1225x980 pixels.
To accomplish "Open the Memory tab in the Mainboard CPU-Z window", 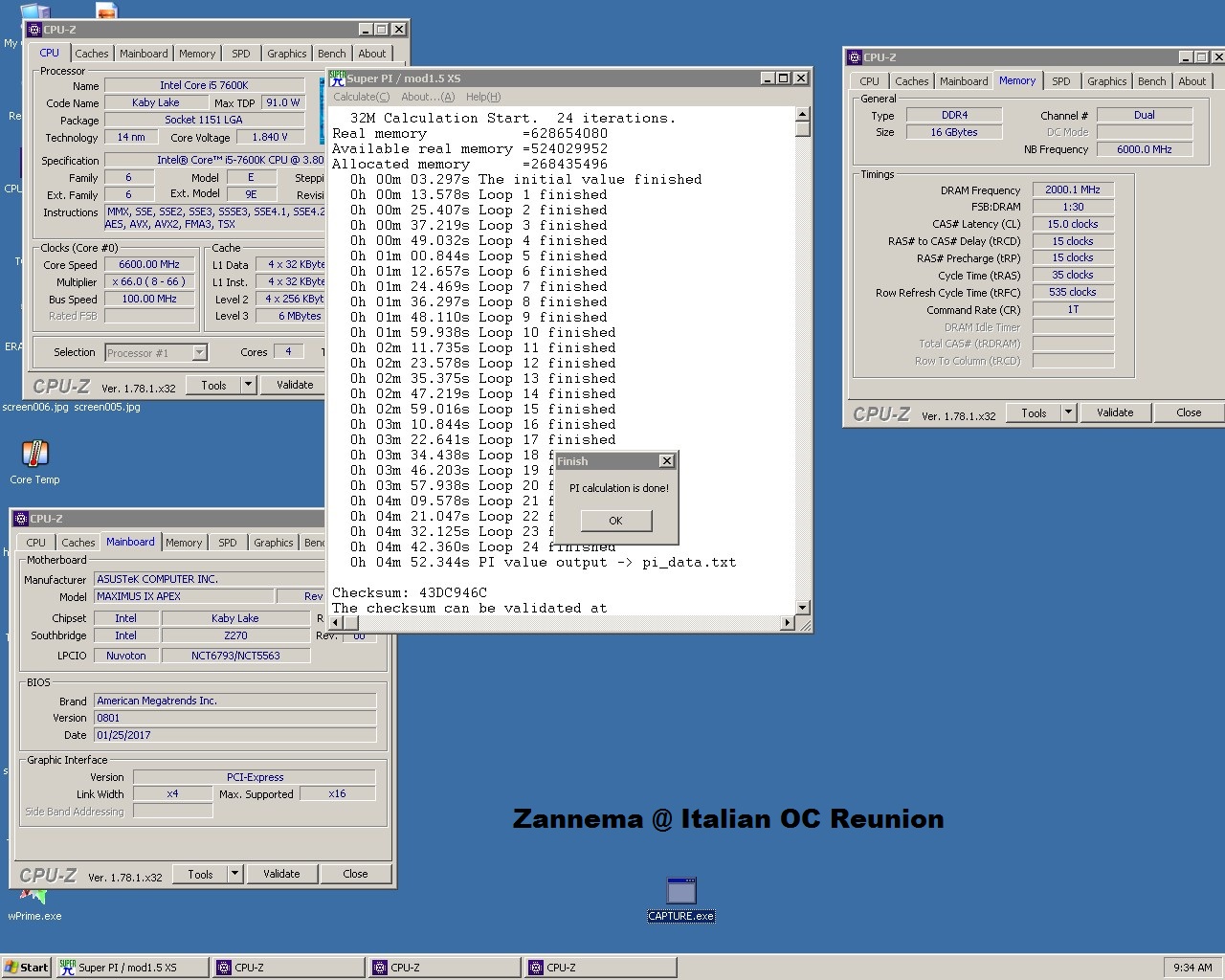I will [x=184, y=543].
